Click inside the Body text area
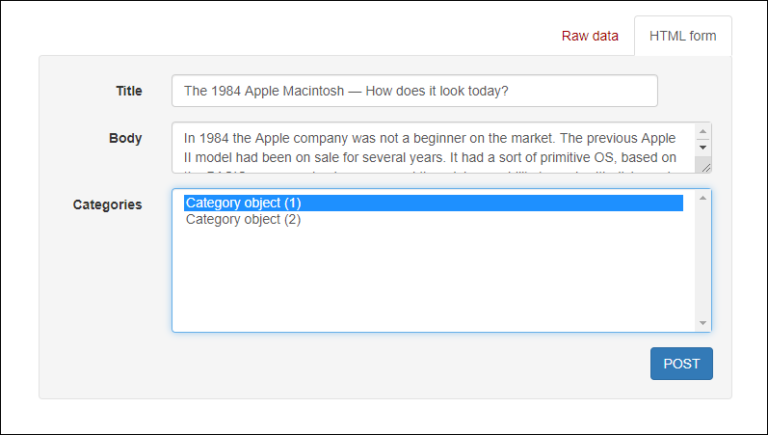This screenshot has width=768, height=435. (432, 147)
